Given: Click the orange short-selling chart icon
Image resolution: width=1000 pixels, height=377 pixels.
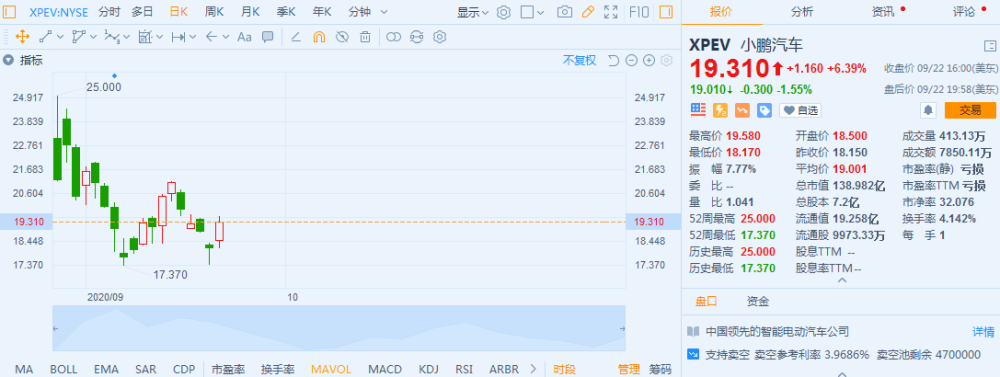Looking at the screenshot, I should [742, 110].
